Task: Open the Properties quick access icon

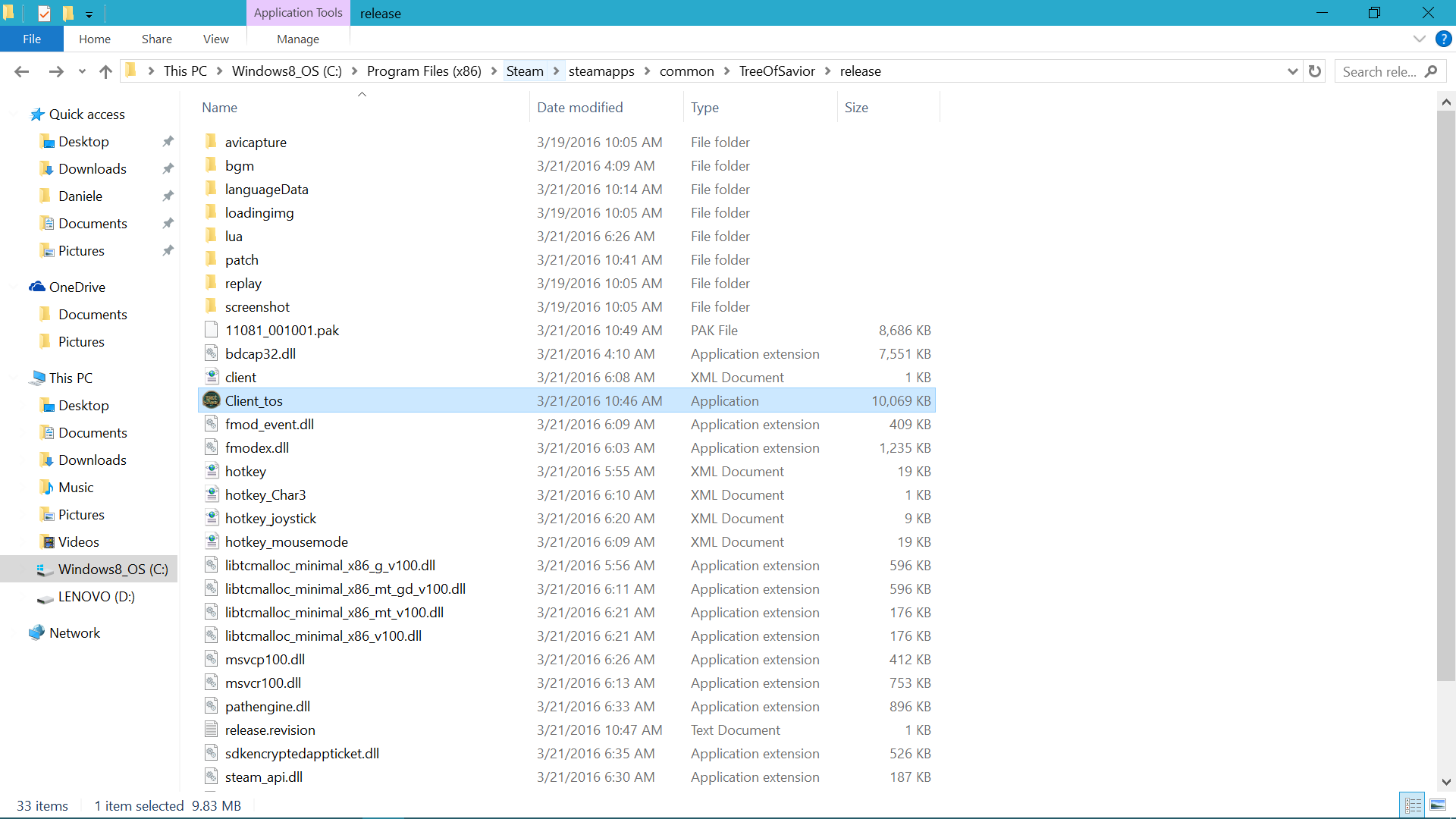Action: (44, 13)
